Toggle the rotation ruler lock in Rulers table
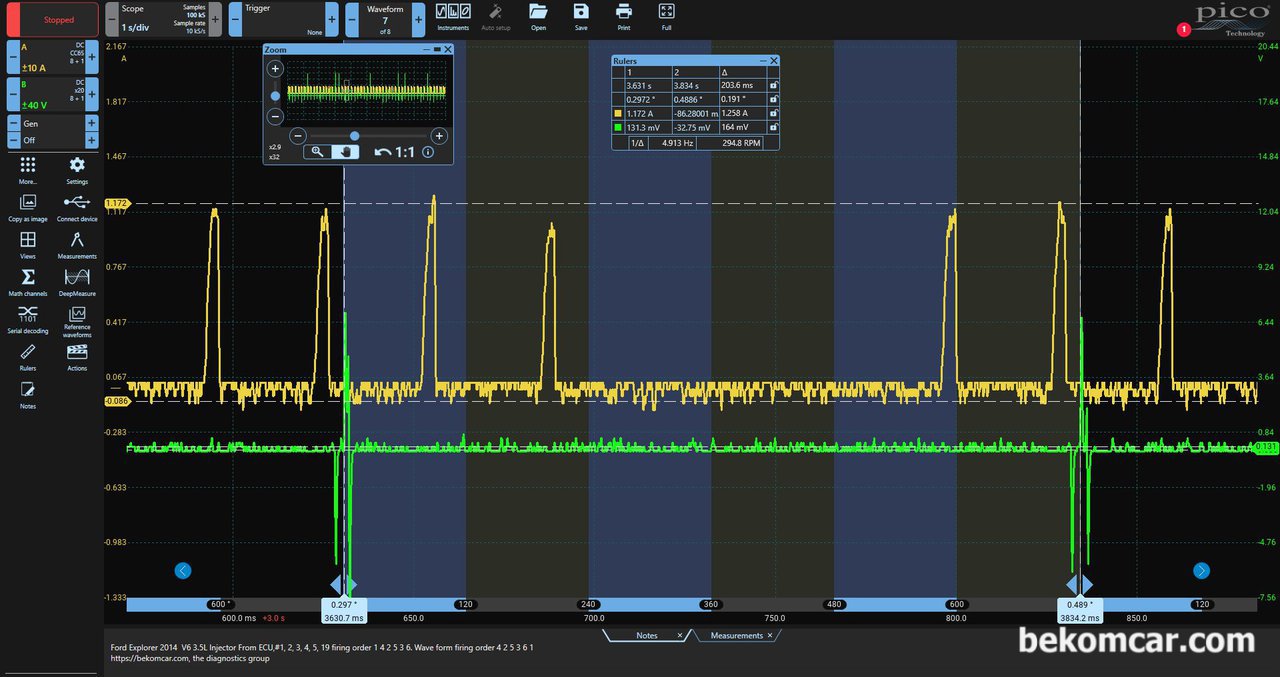This screenshot has height=677, width=1280. pos(772,100)
